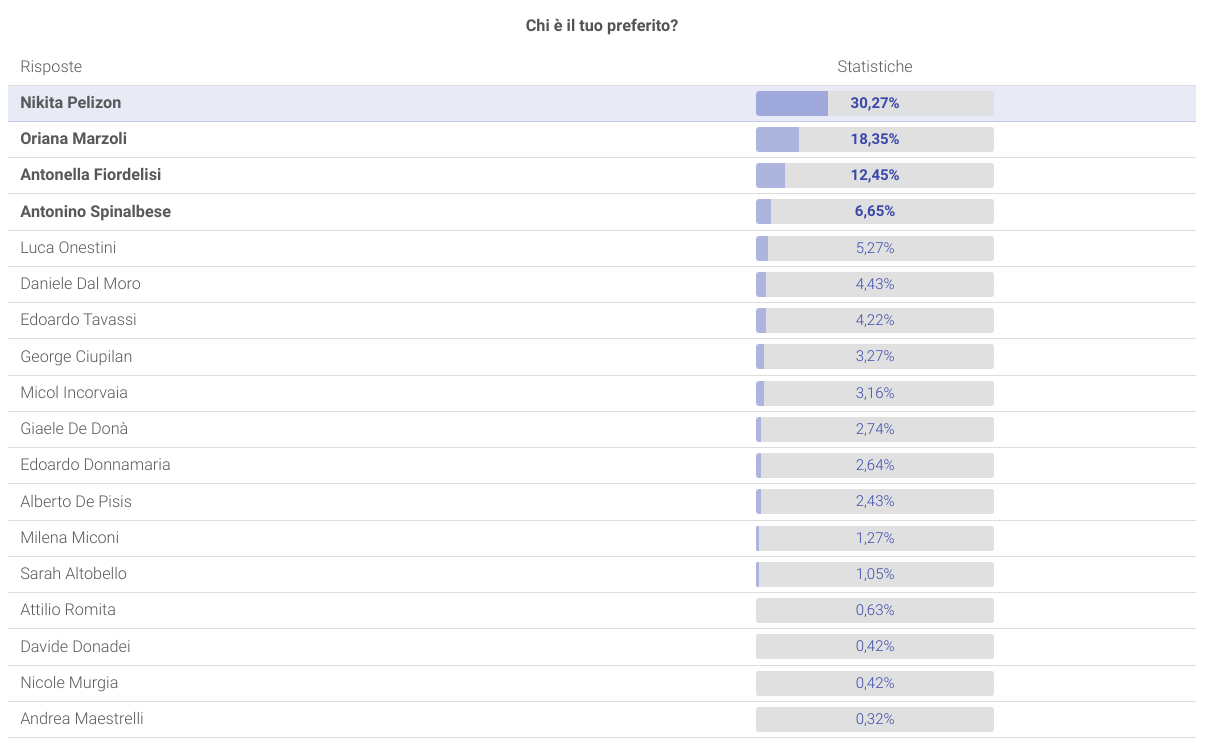Select Antonino Spinalbese's name
Image resolution: width=1209 pixels, height=749 pixels.
pyautogui.click(x=96, y=212)
